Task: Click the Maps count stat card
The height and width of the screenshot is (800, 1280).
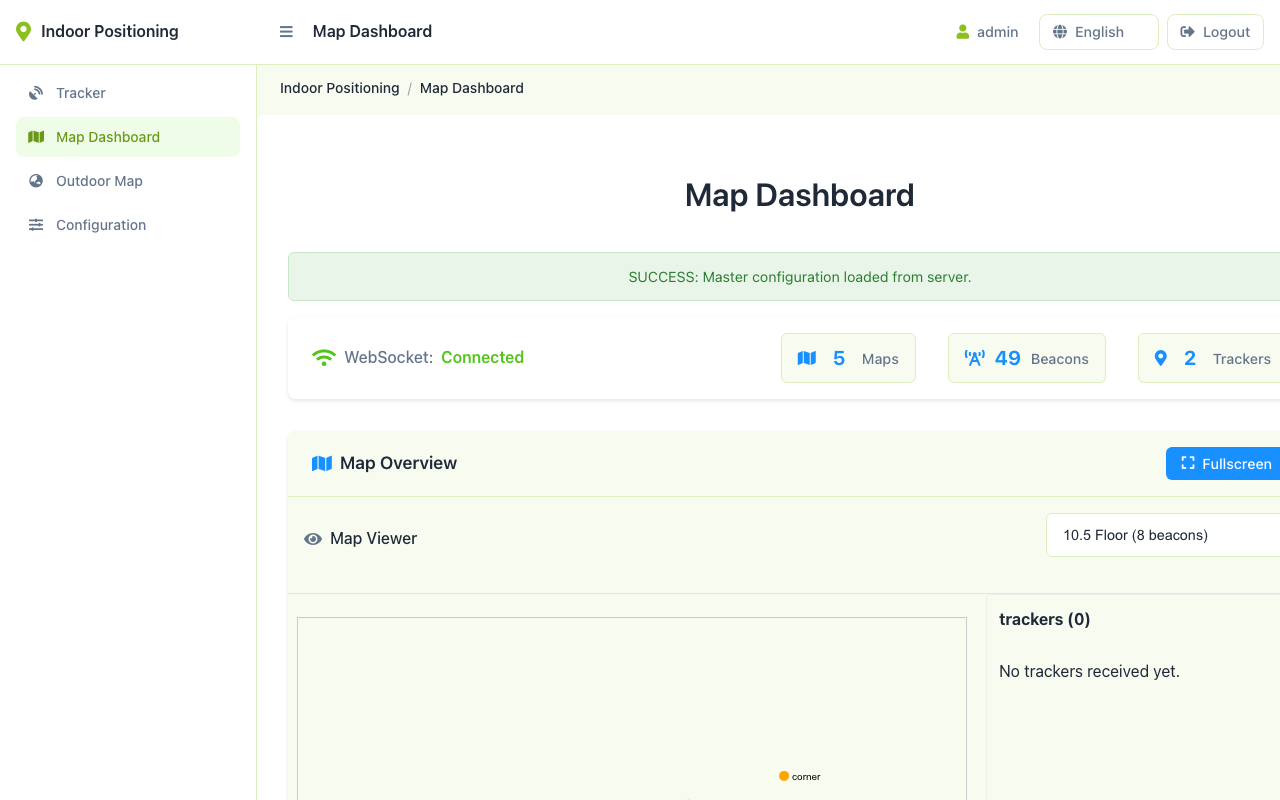Action: (x=848, y=358)
